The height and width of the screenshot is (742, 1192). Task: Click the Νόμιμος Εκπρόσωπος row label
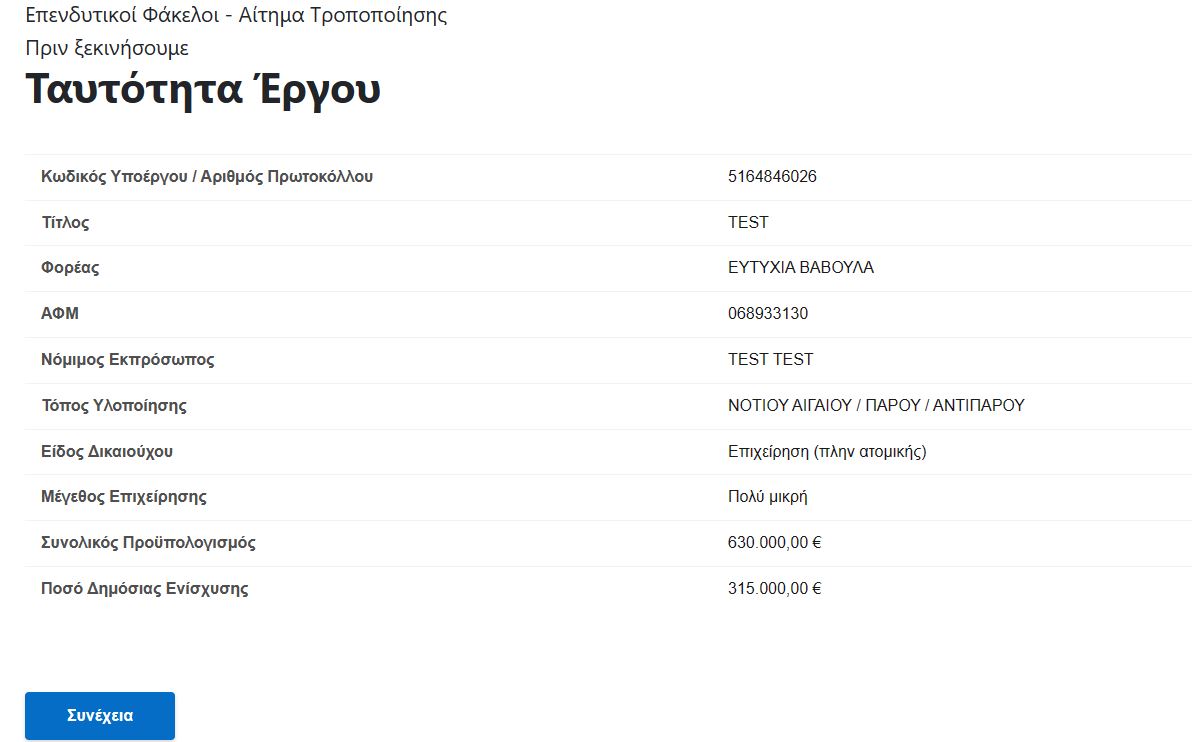click(128, 360)
